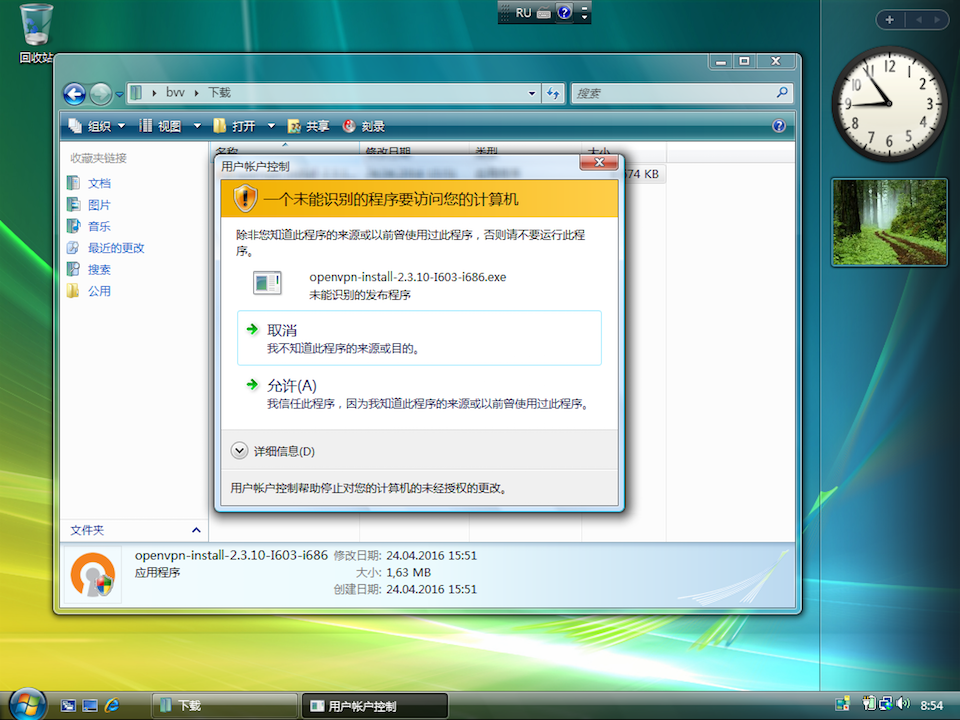
Task: Go forward with Explorer's Forward arrow
Action: coord(100,94)
